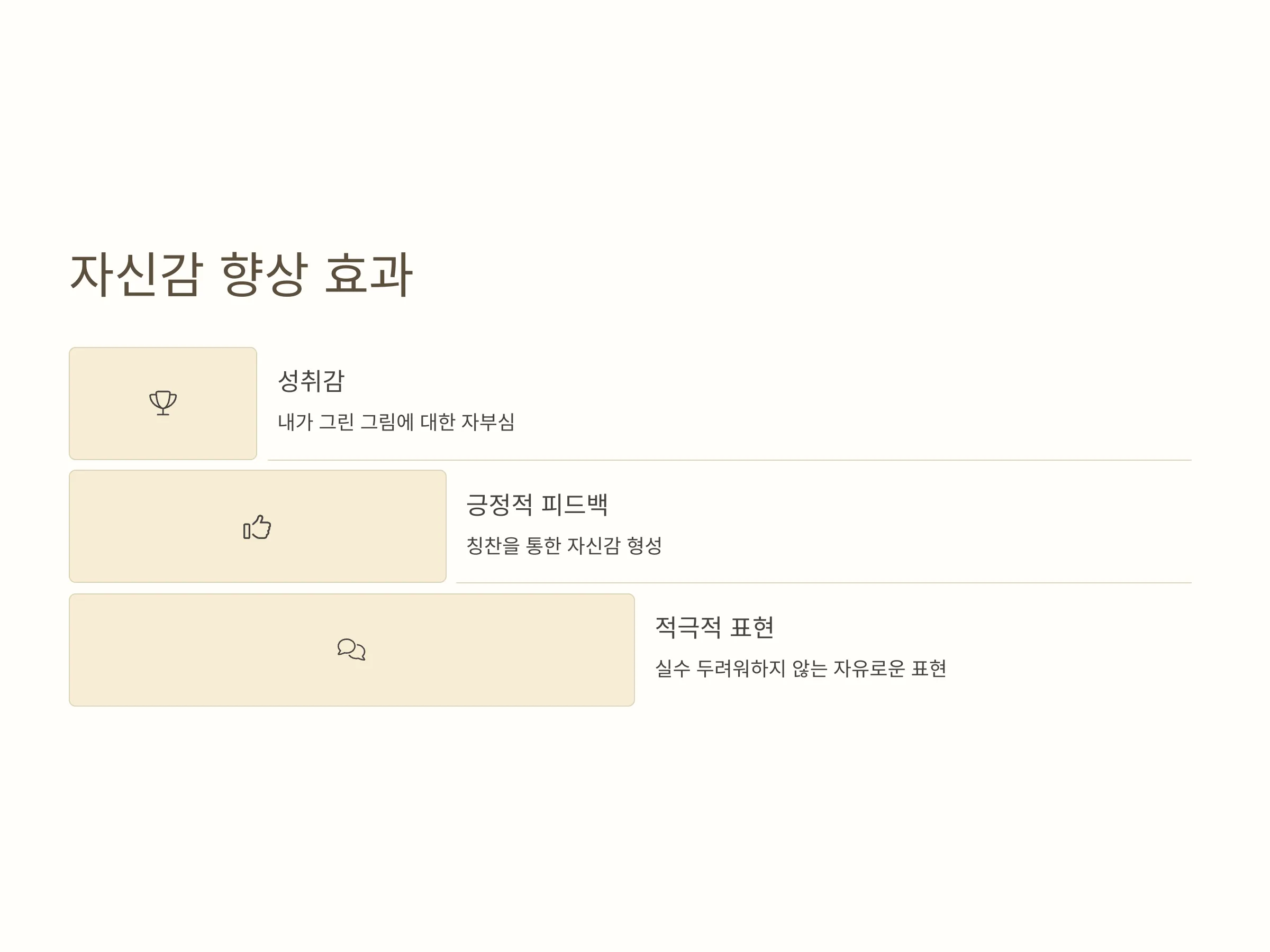Image resolution: width=1270 pixels, height=952 pixels.
Task: Click the 성취감 heading
Action: click(x=311, y=381)
